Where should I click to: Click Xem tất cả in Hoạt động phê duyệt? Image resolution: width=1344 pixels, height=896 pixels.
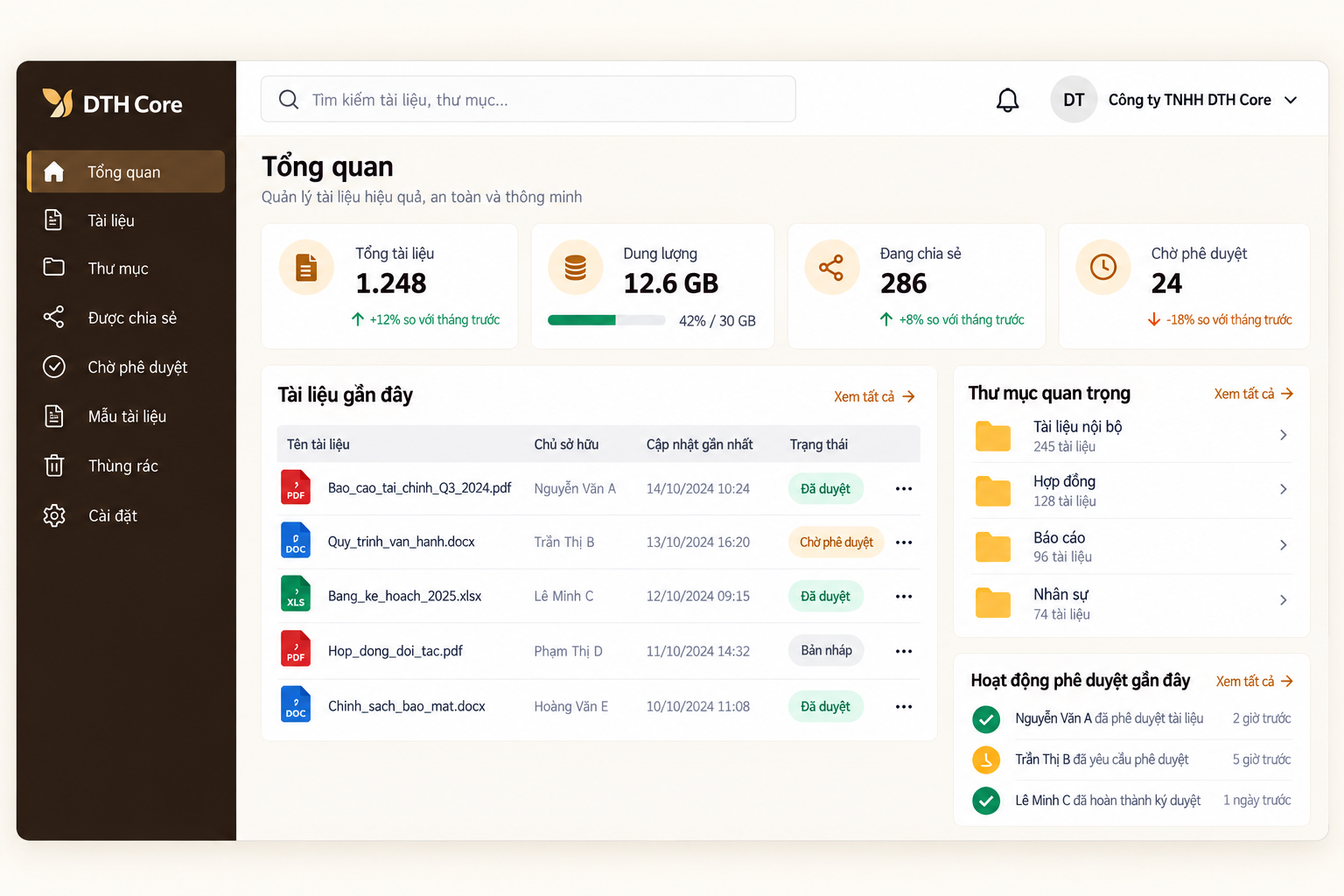click(1255, 681)
